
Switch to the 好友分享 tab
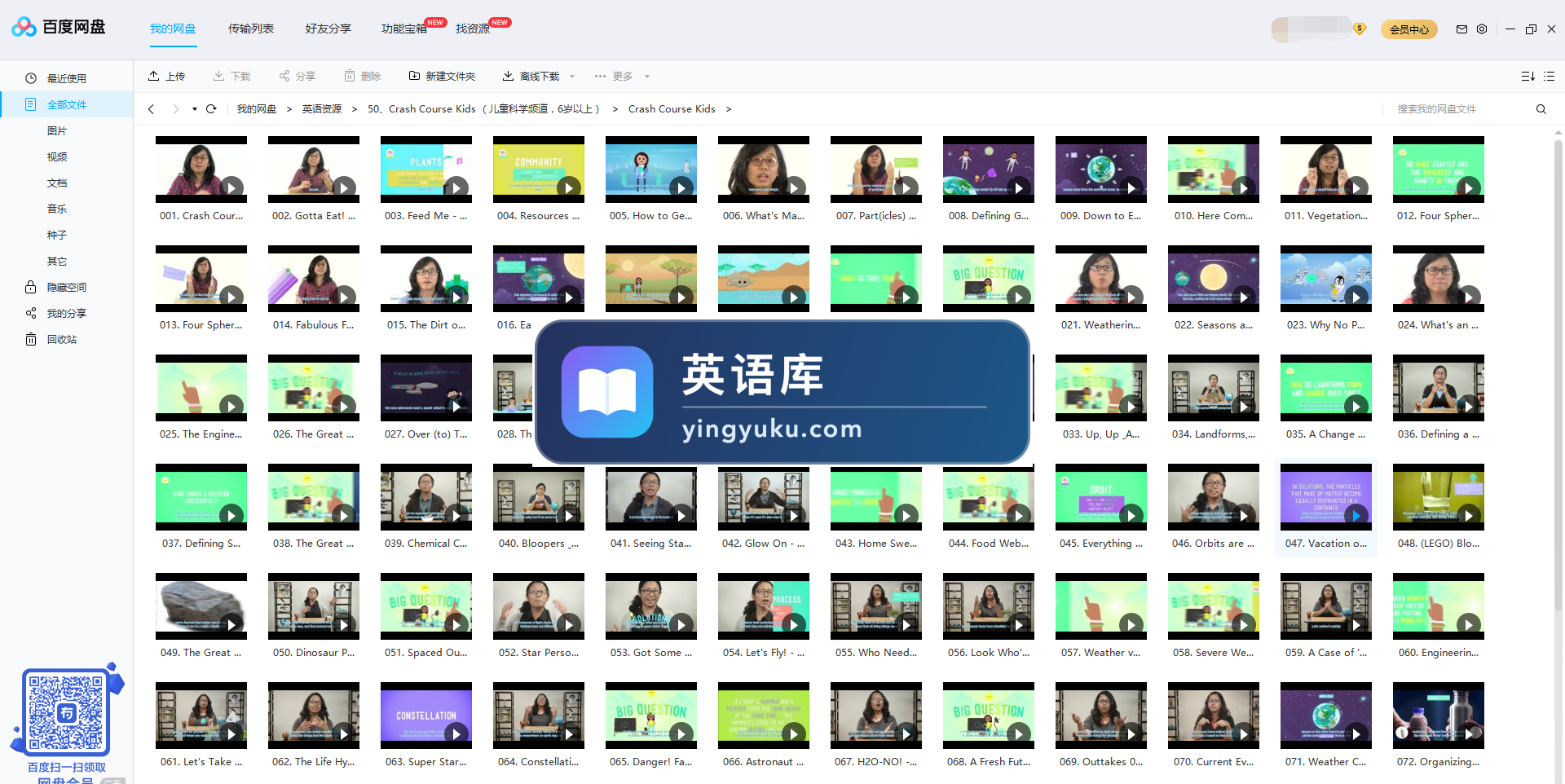click(328, 29)
